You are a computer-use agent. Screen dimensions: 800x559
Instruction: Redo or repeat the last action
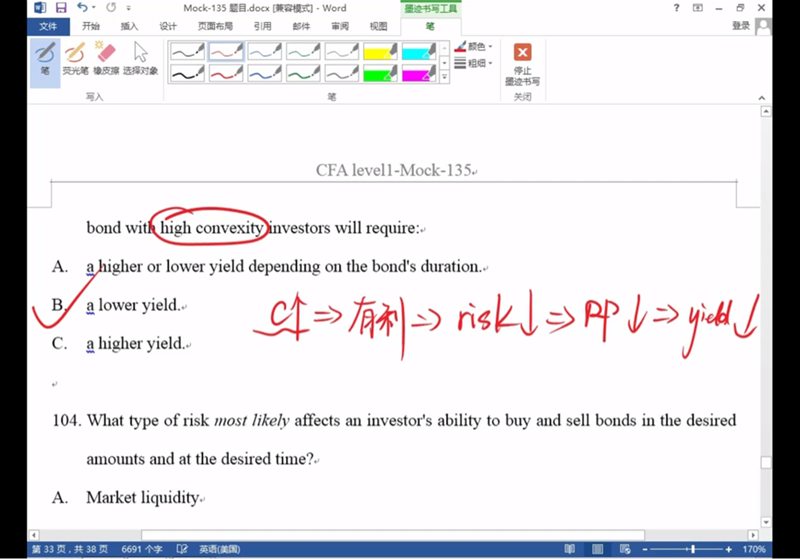point(111,8)
